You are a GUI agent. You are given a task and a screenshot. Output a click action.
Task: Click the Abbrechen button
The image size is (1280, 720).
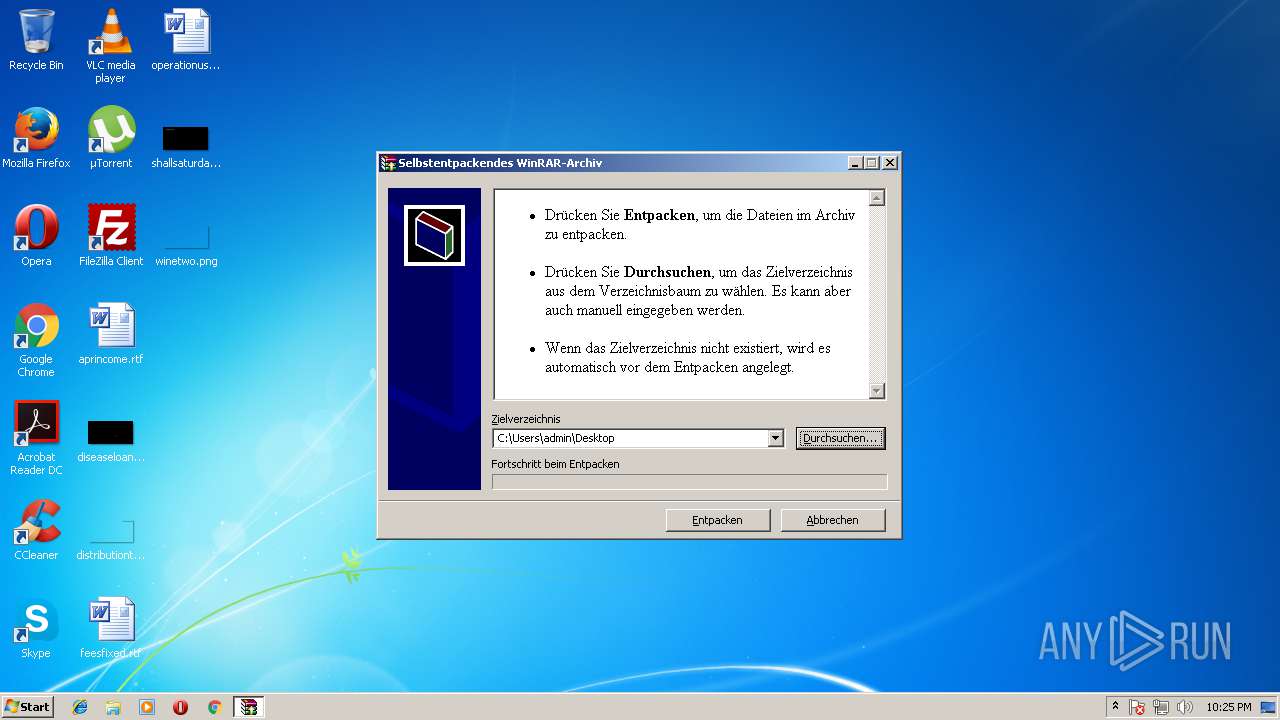(x=832, y=520)
